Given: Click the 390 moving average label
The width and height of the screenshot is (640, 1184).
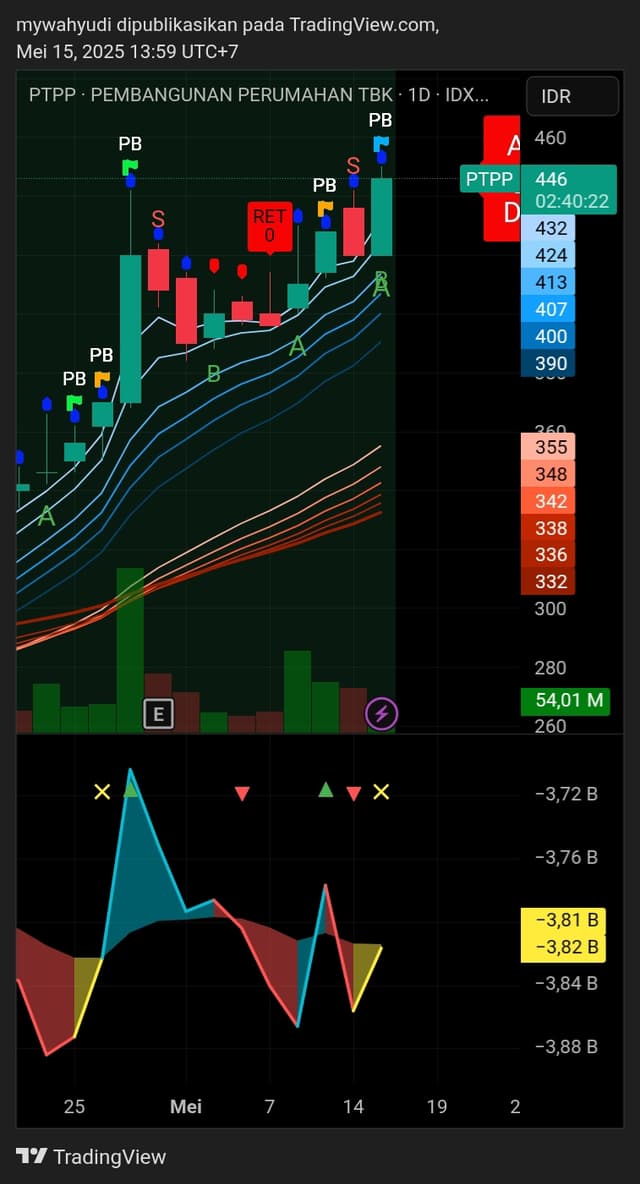Looking at the screenshot, I should [548, 363].
